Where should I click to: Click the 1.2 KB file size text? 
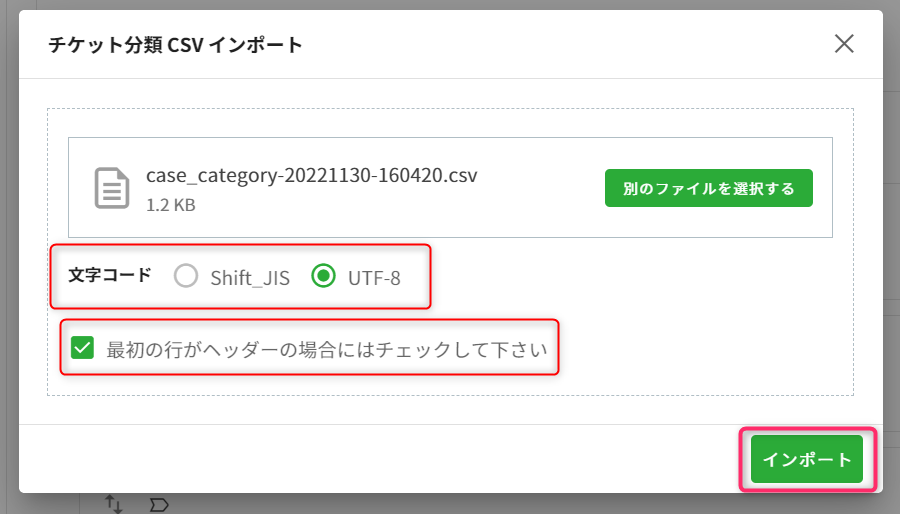click(x=170, y=205)
